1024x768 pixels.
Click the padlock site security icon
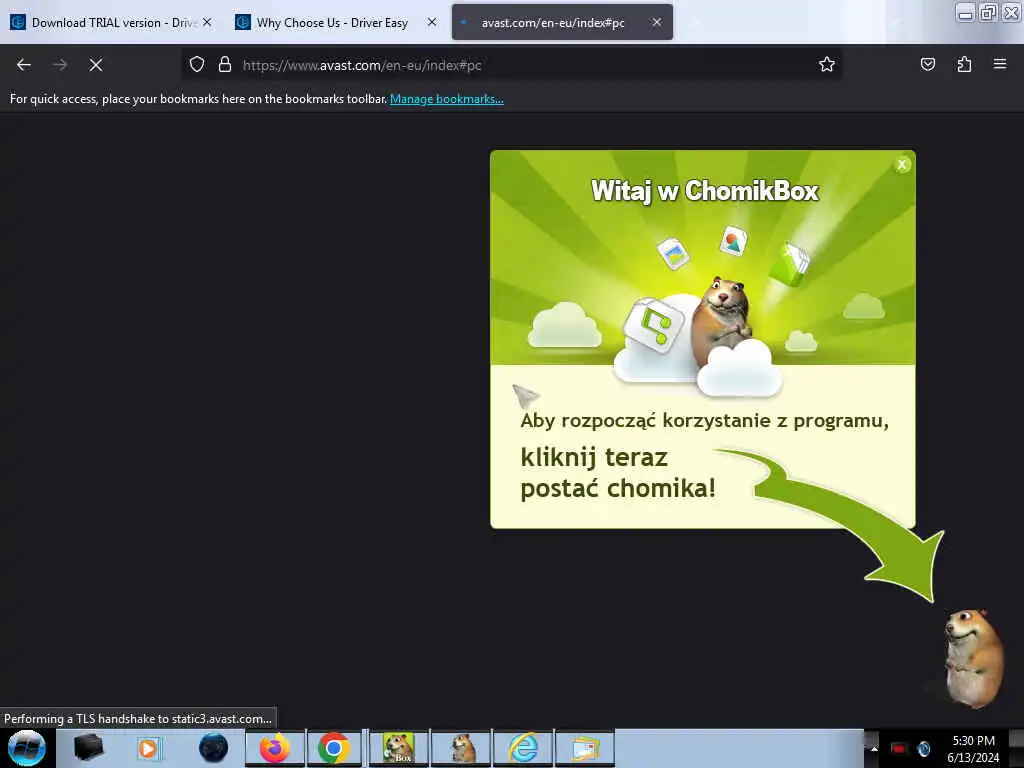(225, 64)
